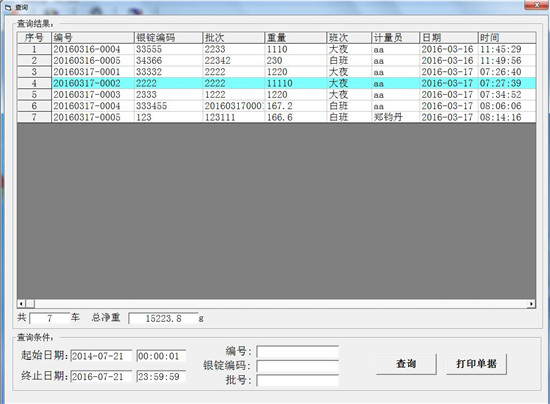Close the 查询 window
550x404 pixels.
(537, 5)
